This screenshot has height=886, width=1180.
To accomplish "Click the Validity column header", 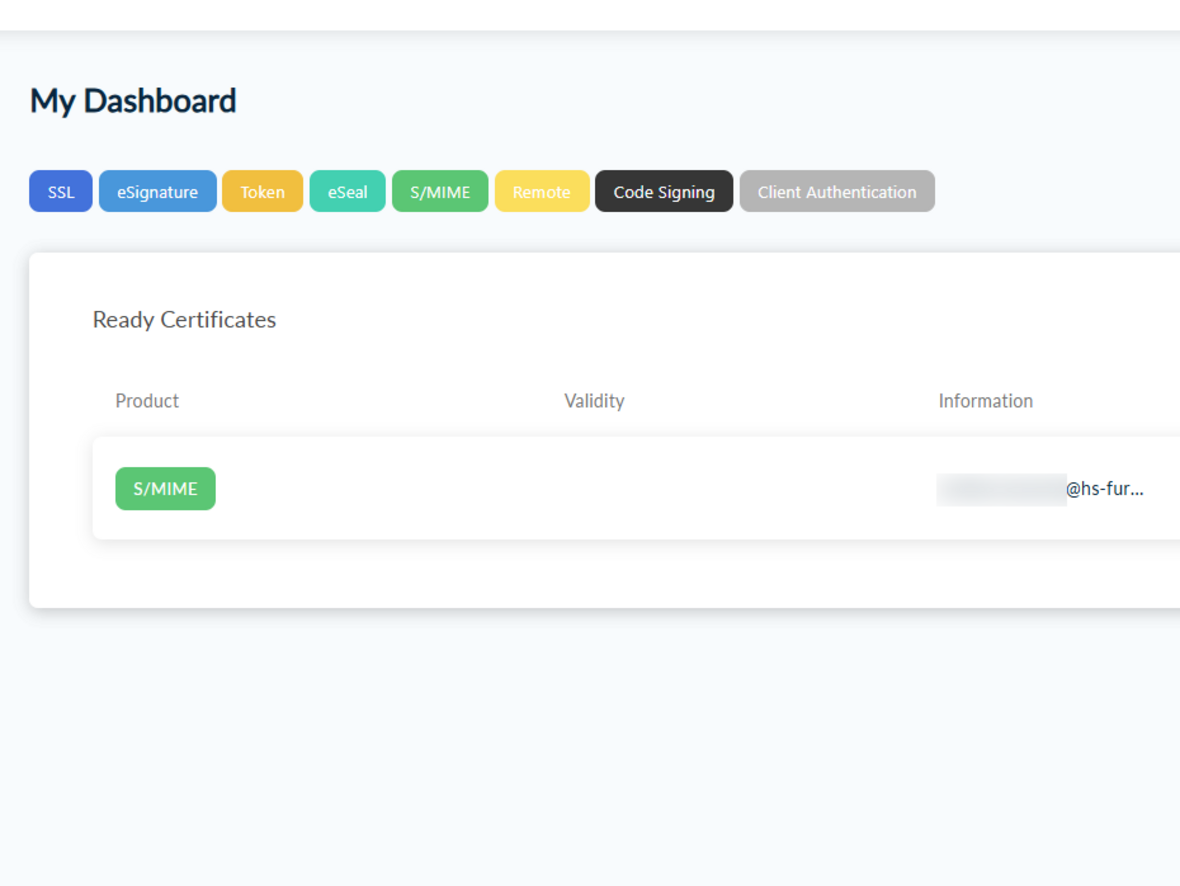I will click(594, 401).
